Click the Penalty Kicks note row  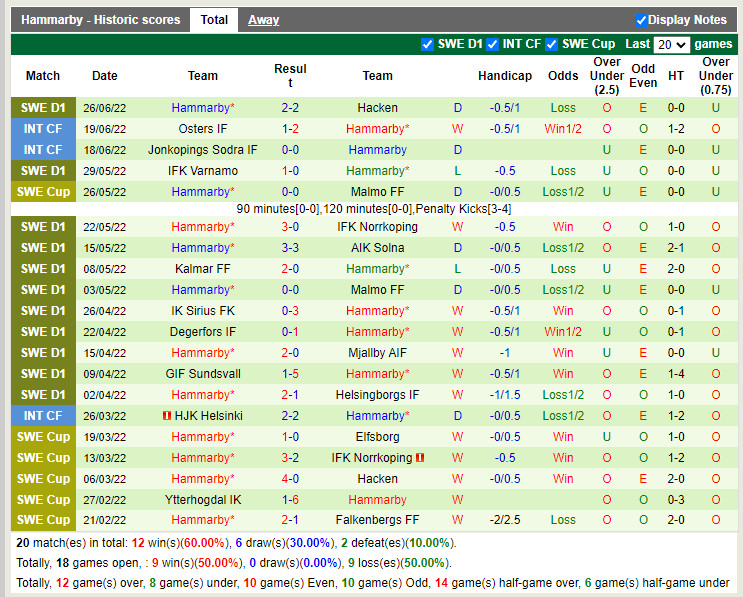tap(377, 209)
